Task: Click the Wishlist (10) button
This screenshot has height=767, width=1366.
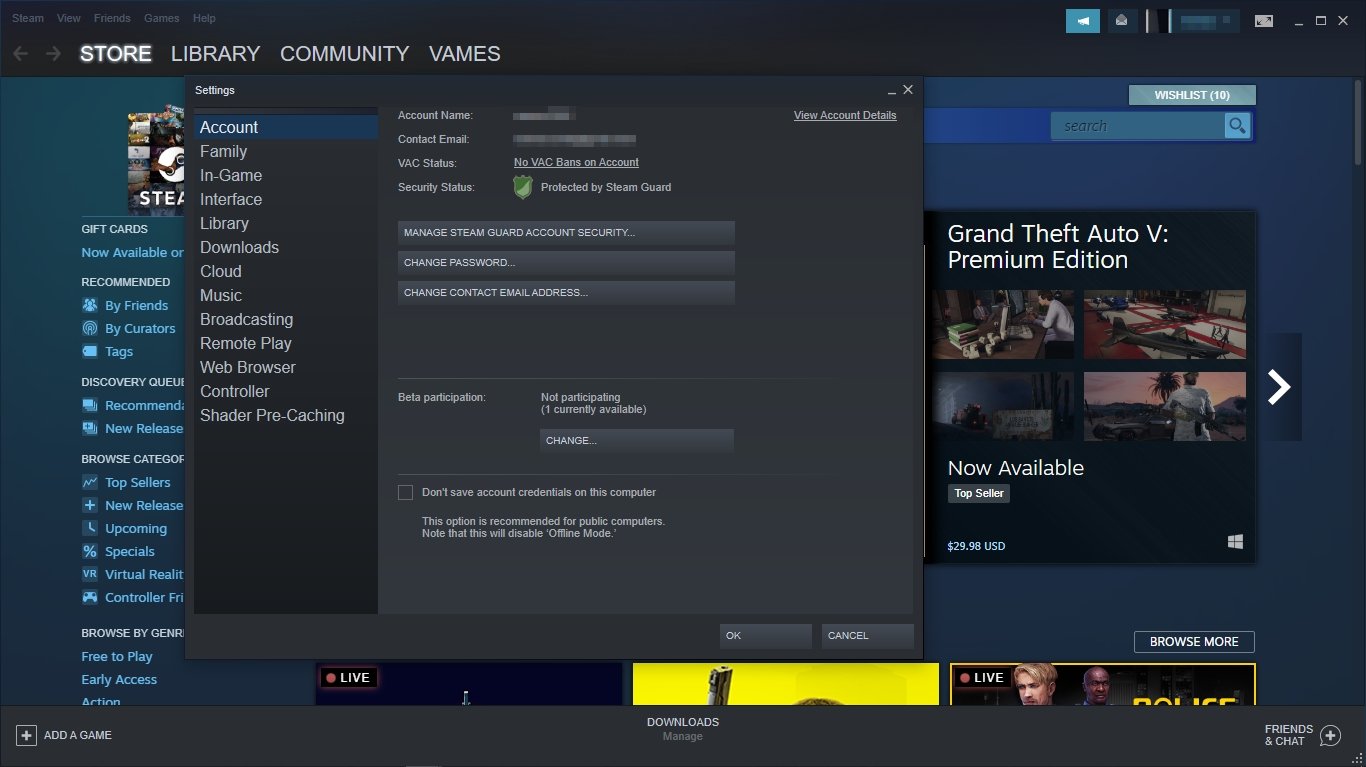Action: click(x=1192, y=95)
